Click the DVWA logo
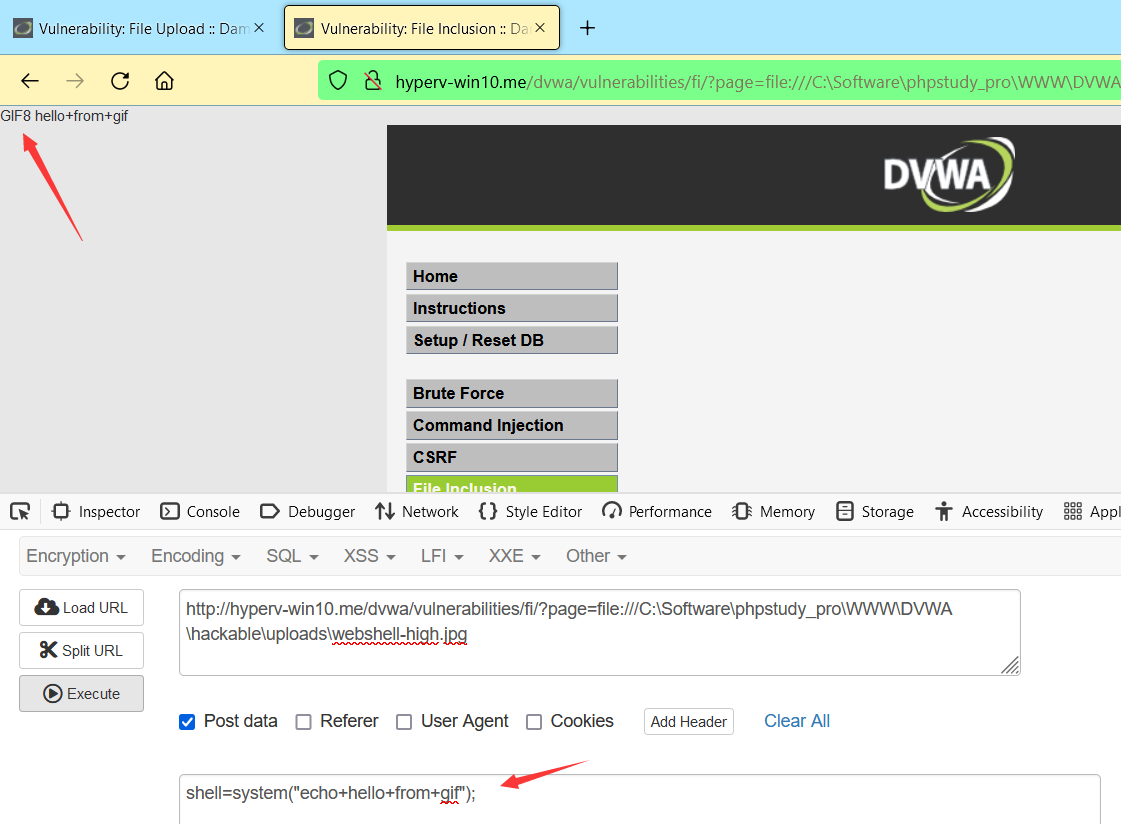This screenshot has height=824, width=1121. (x=949, y=175)
